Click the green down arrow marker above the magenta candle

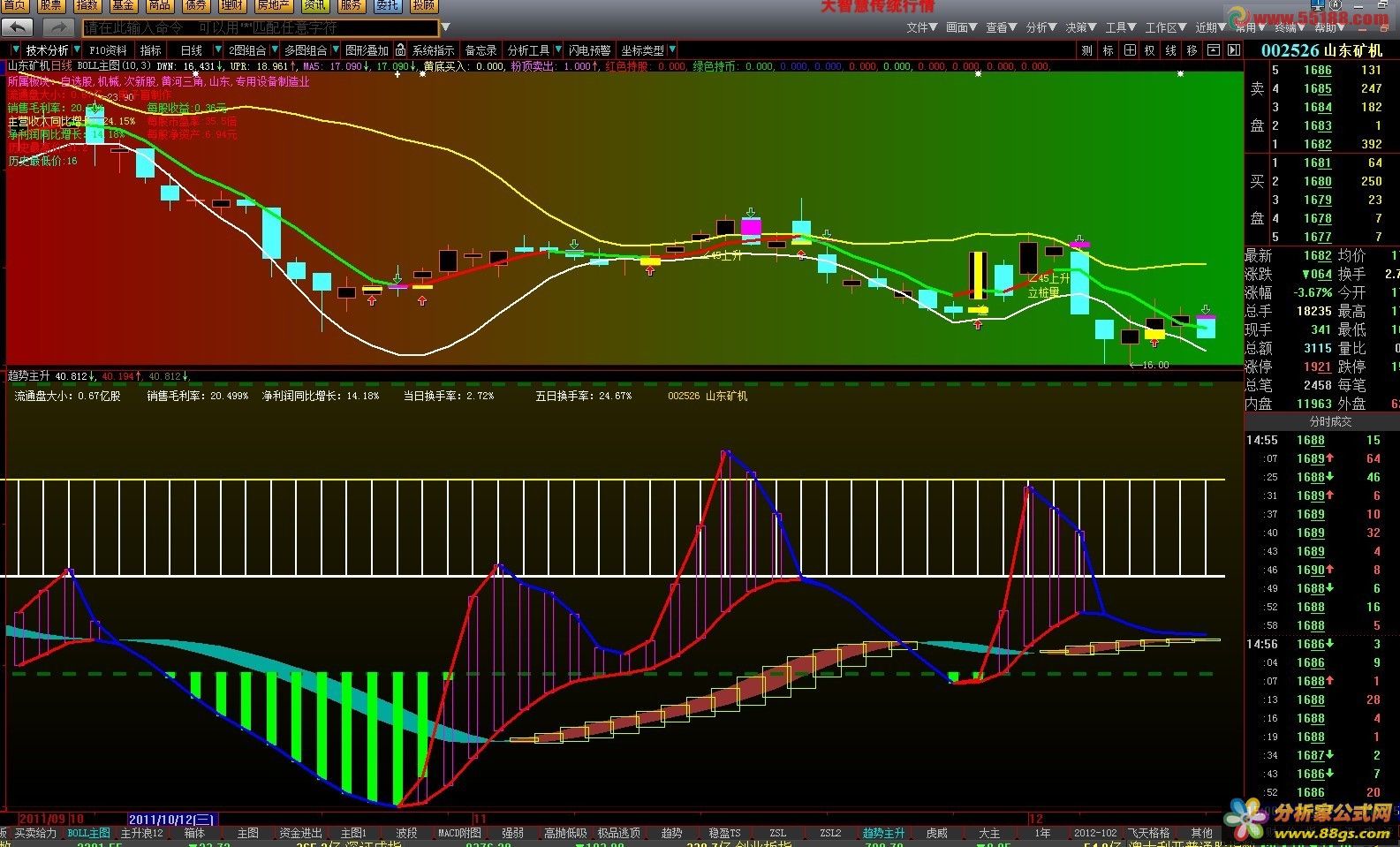point(751,213)
